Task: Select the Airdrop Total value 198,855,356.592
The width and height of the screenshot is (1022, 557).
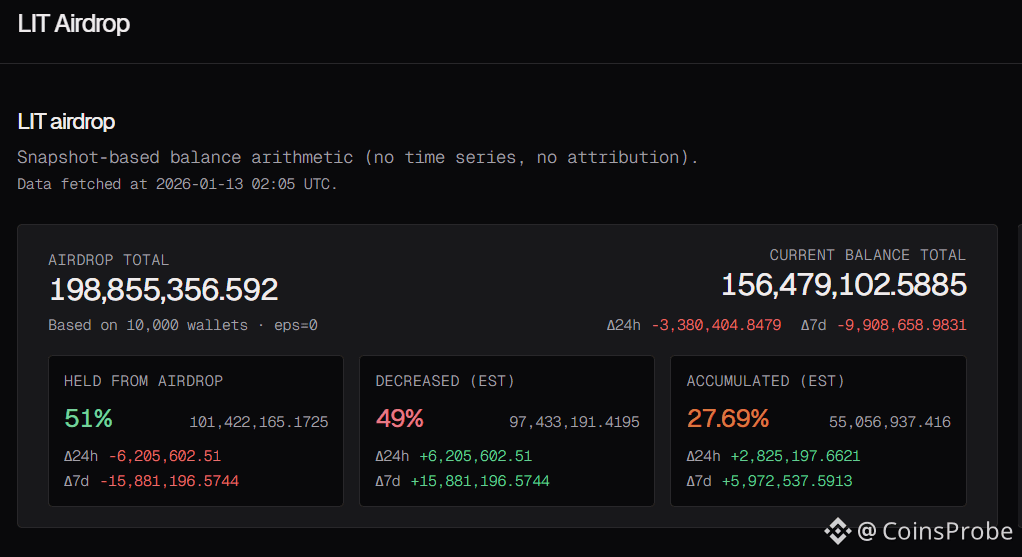Action: (x=163, y=290)
